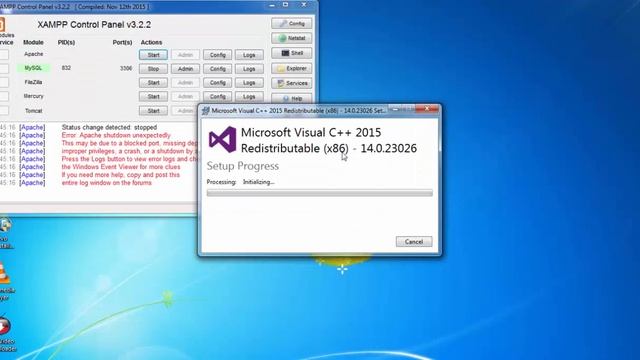Open MySQL Admin in XAMPP
640x360 pixels.
[185, 69]
